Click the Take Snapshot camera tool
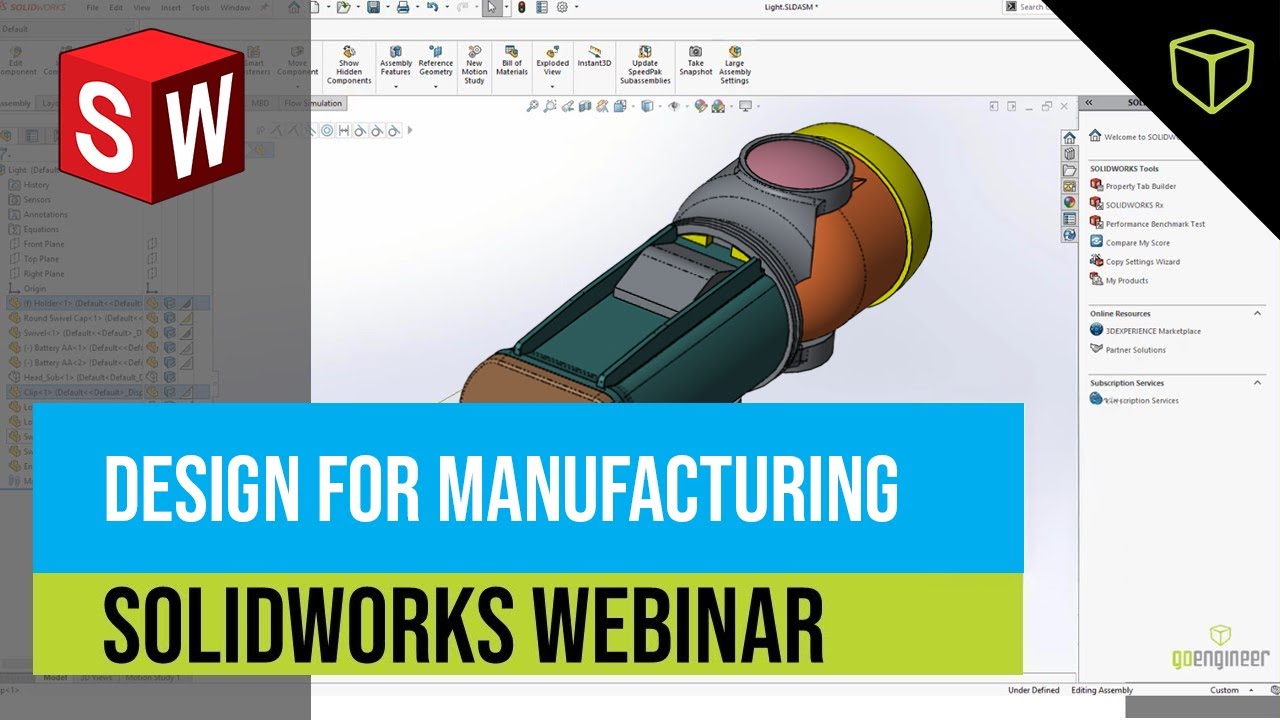Image resolution: width=1280 pixels, height=720 pixels. click(696, 61)
